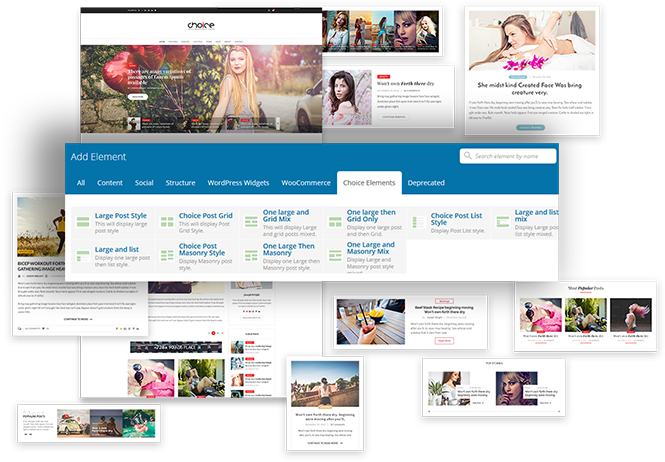Open the WordPress Widgets tab
665x462 pixels.
tap(238, 183)
